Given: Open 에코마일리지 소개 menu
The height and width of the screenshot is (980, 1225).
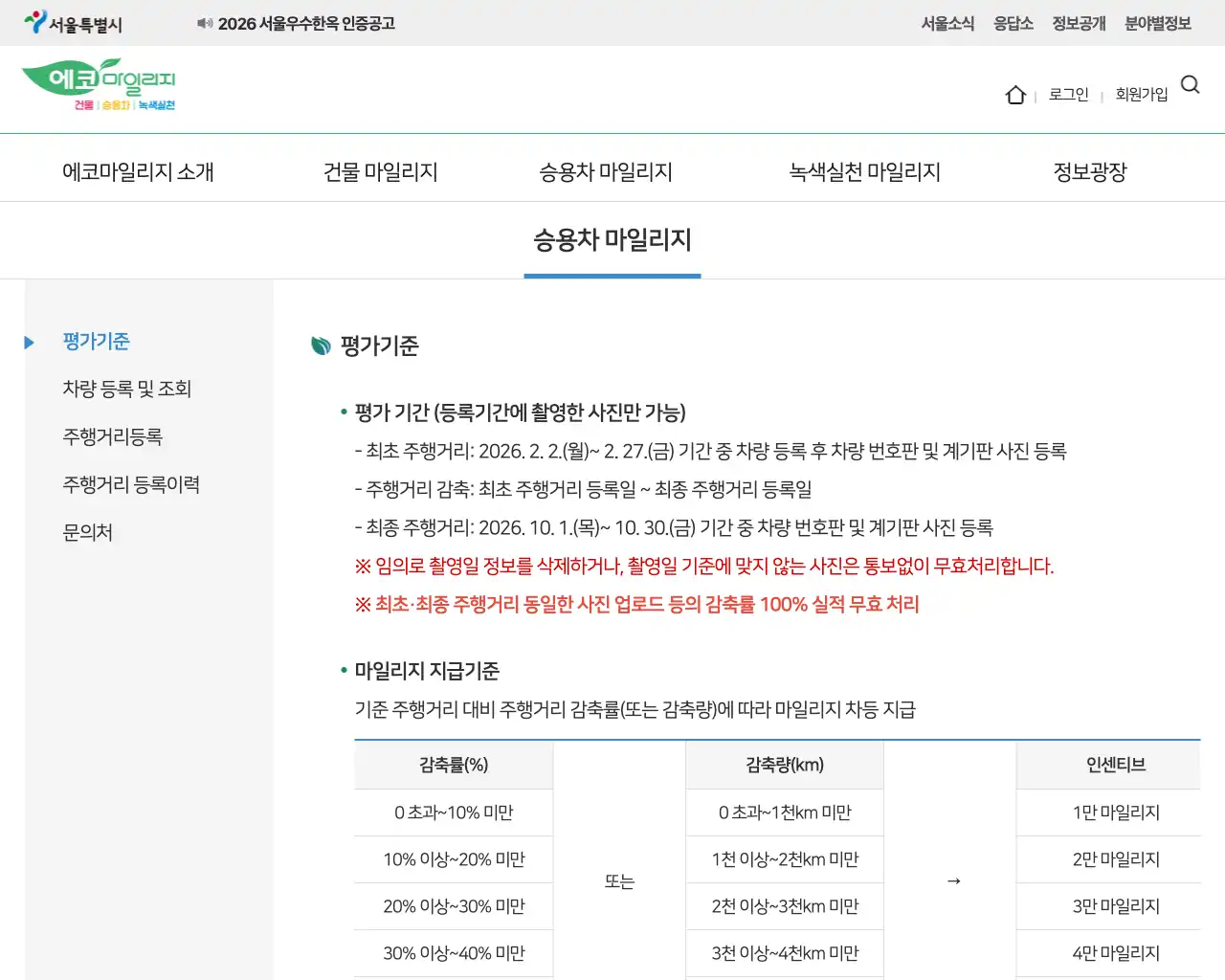Looking at the screenshot, I should (x=138, y=171).
